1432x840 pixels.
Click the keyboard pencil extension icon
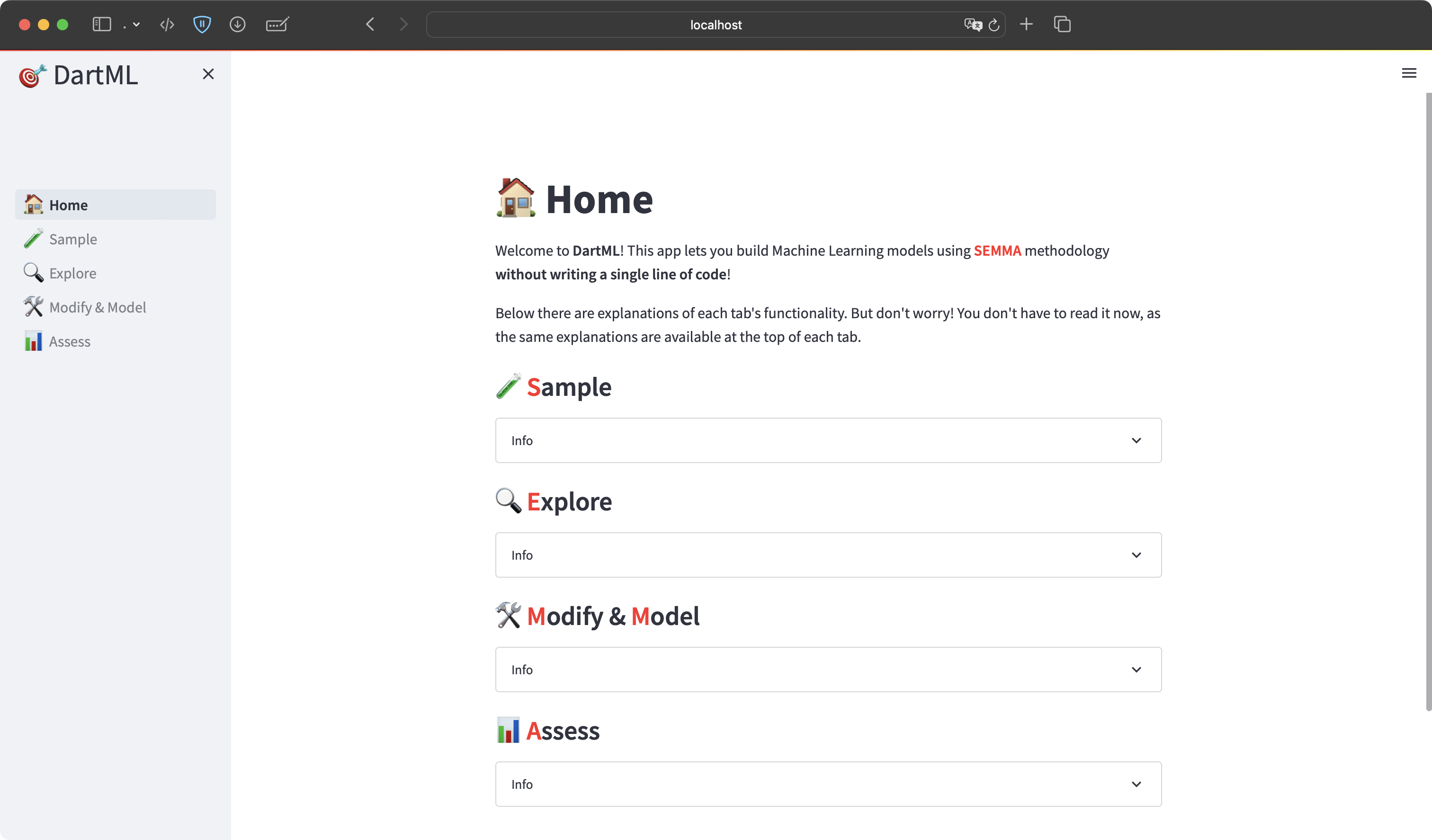pos(277,25)
